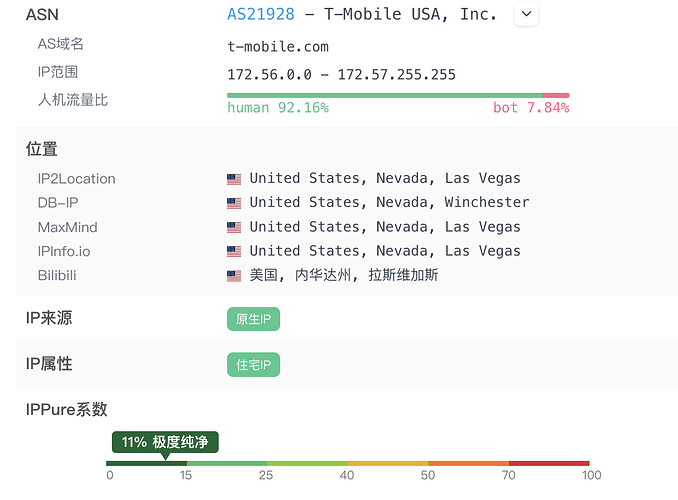This screenshot has height=500, width=678.
Task: Click the 原生IP badge
Action: click(253, 319)
